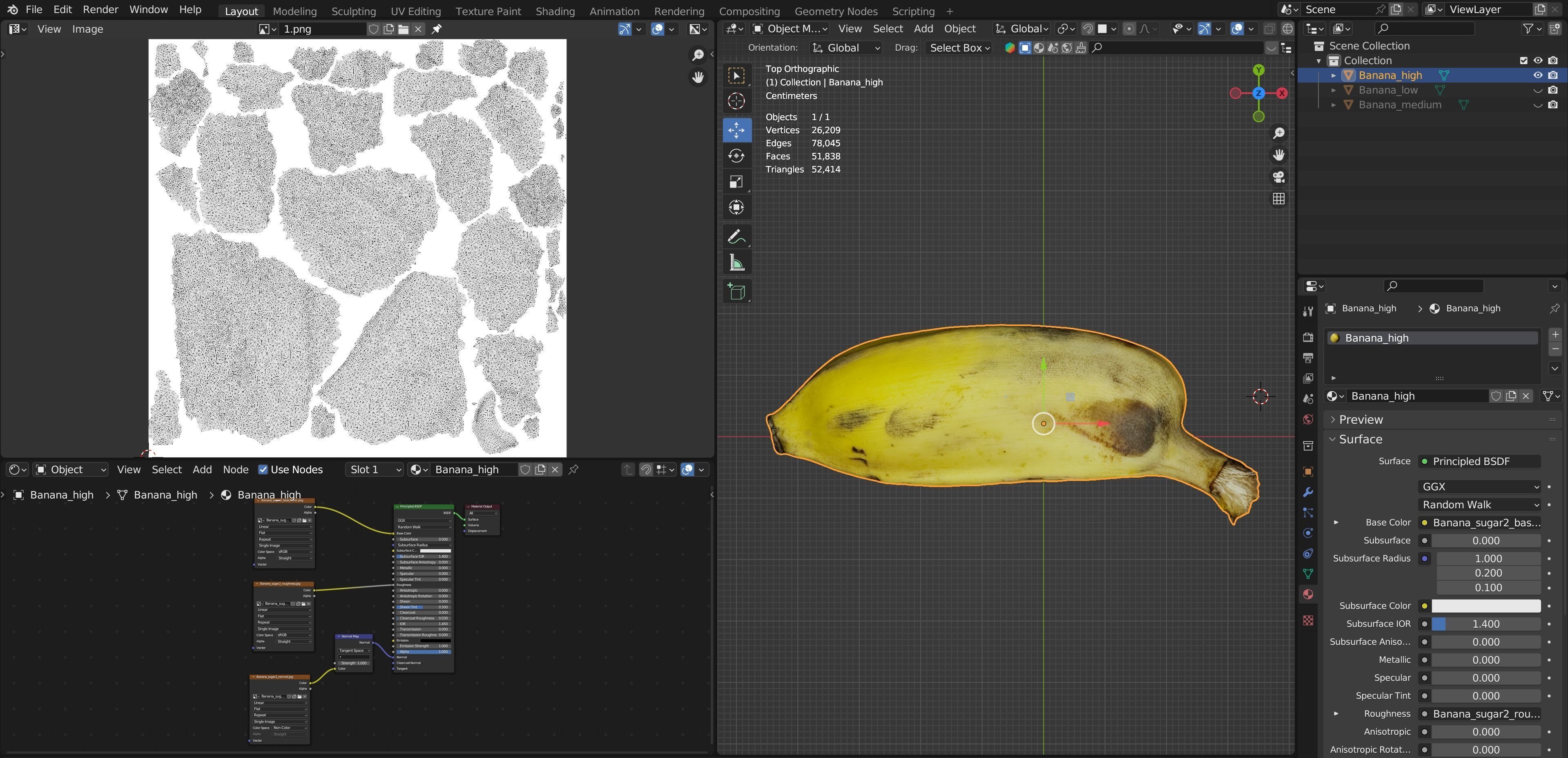Screen dimensions: 1568x758
Task: Open the GGX distribution dropdown
Action: [1479, 486]
